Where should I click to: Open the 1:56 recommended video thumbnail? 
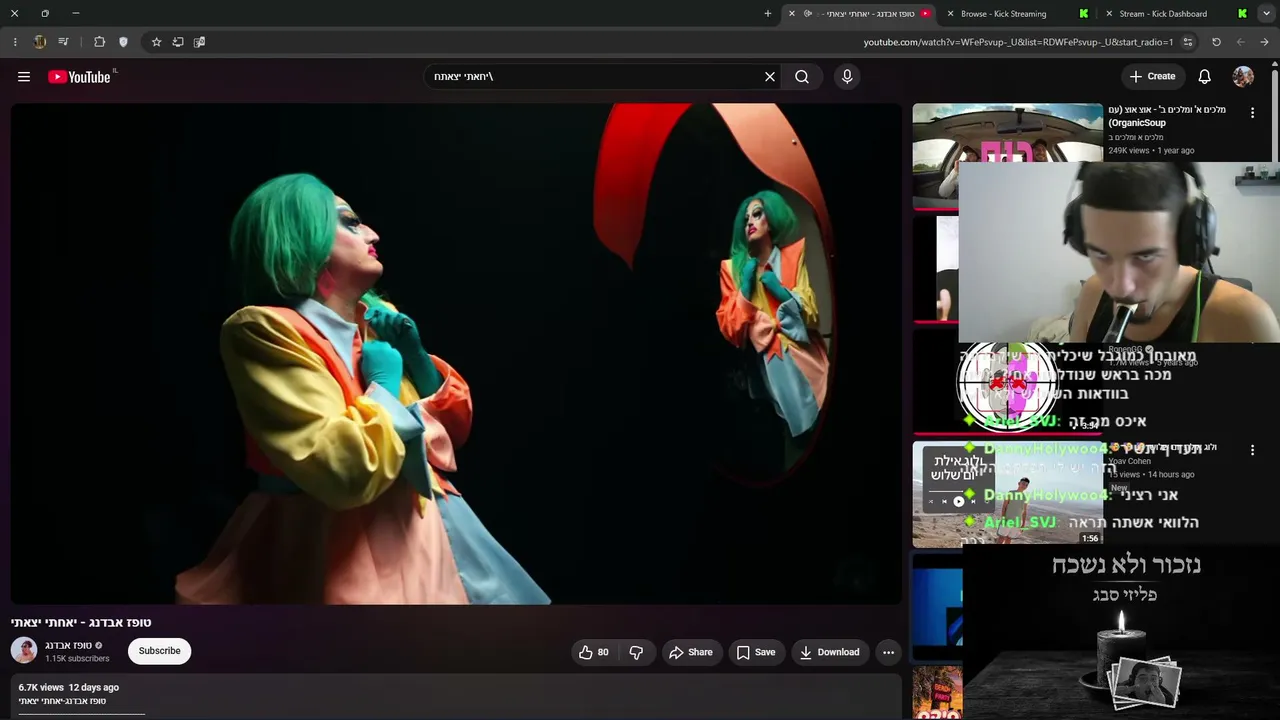click(x=1007, y=495)
